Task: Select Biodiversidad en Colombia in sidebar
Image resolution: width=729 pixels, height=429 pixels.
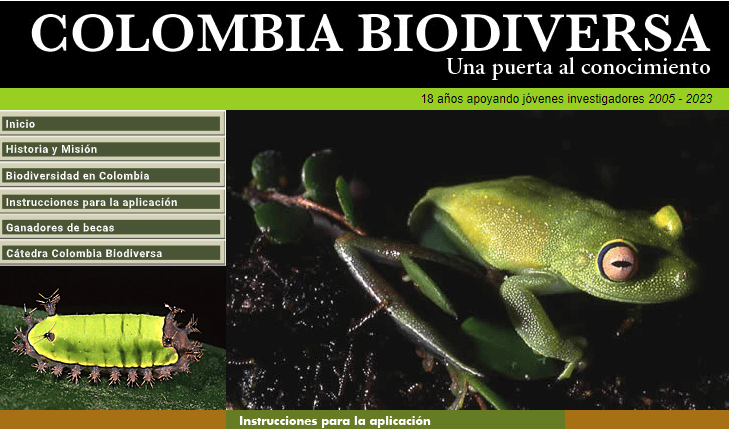Action: (x=111, y=176)
